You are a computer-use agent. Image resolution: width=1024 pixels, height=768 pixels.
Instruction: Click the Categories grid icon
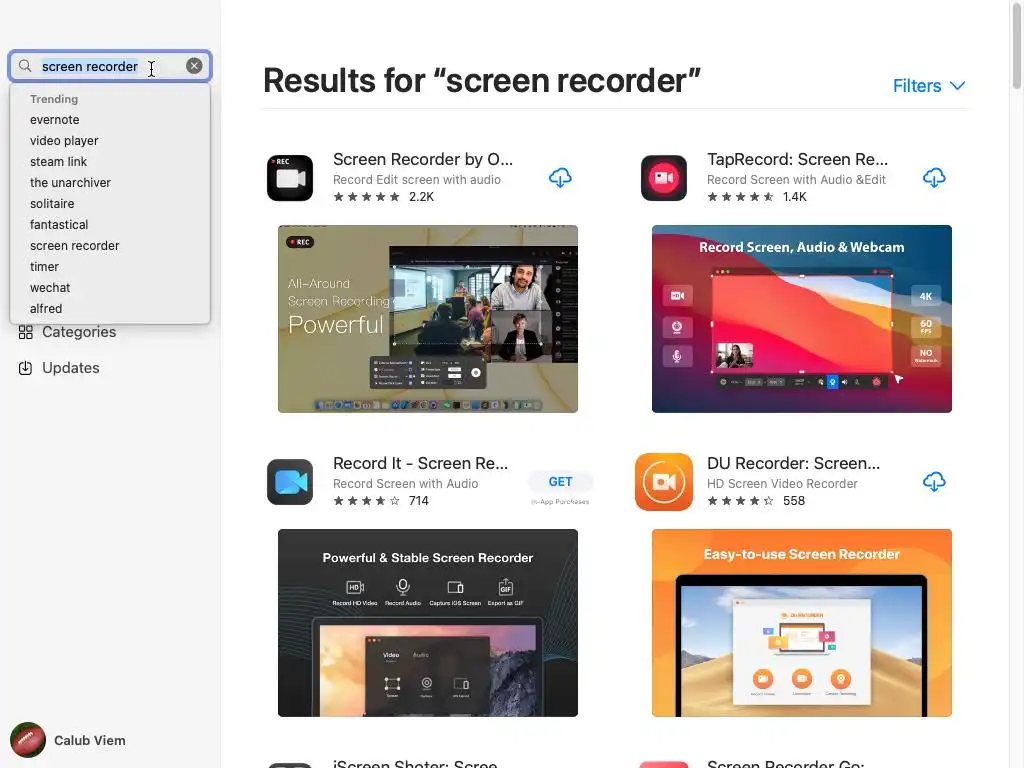click(25, 332)
